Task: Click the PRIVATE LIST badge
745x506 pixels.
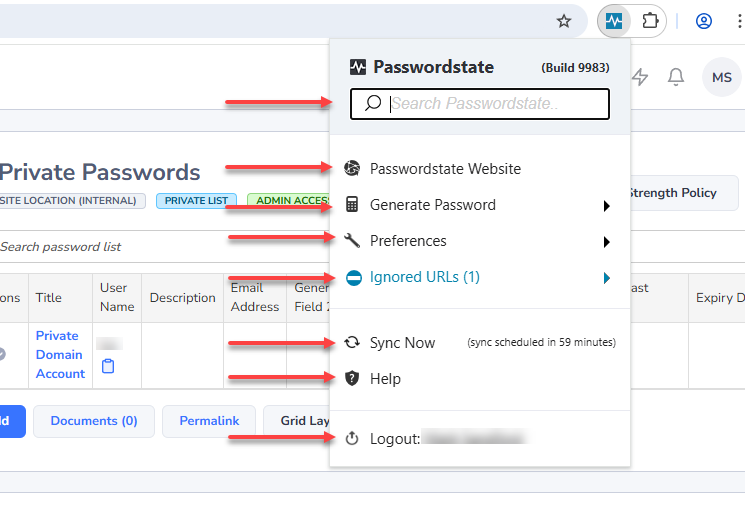Action: pyautogui.click(x=196, y=200)
